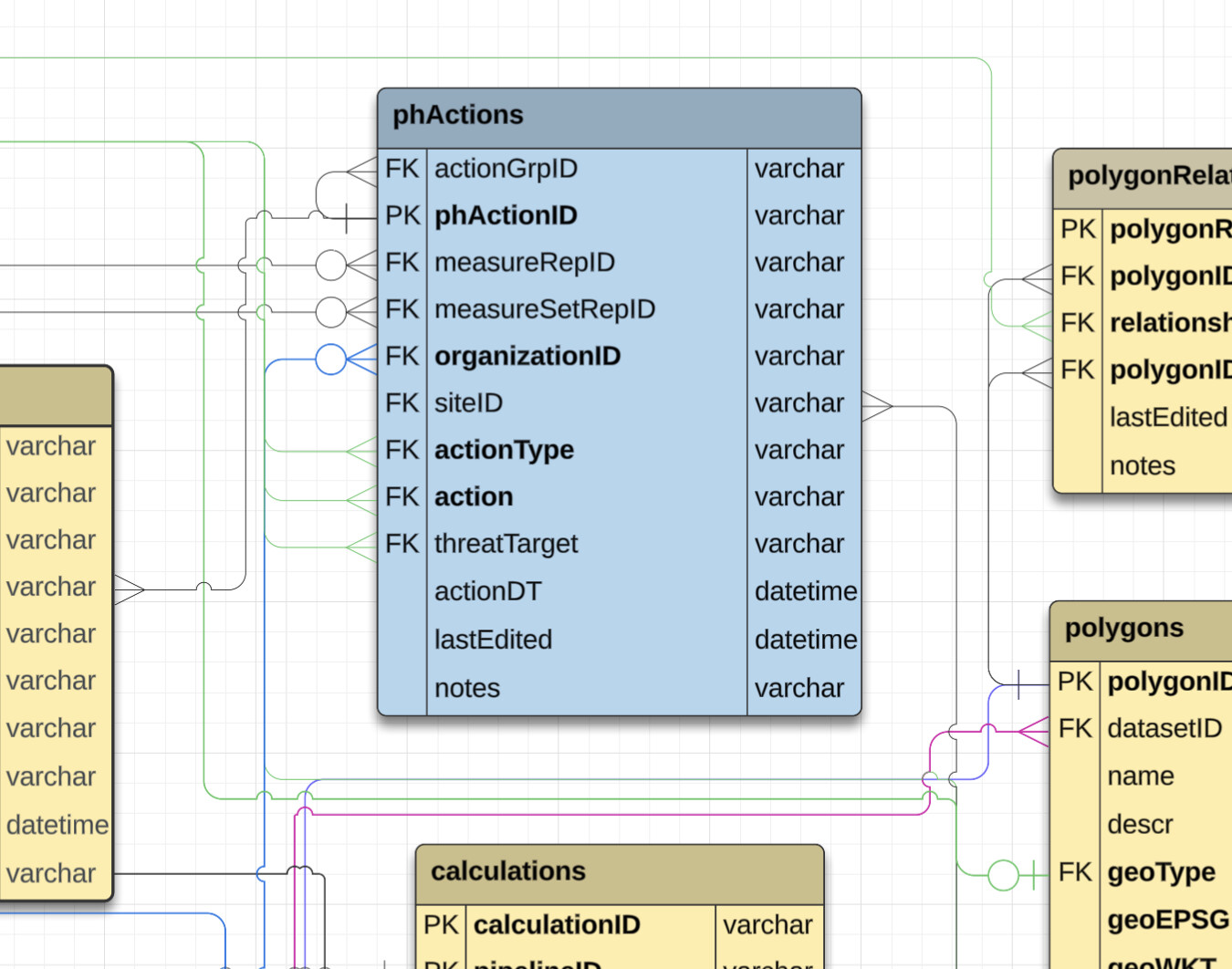Select the actionDT field

[487, 591]
